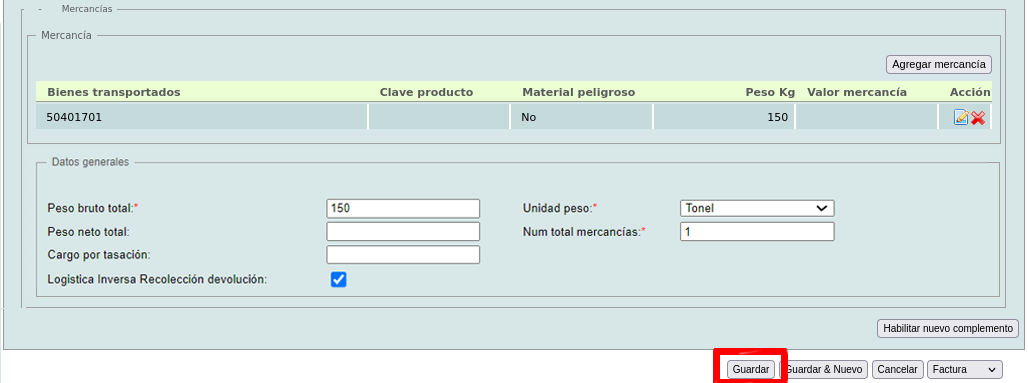The width and height of the screenshot is (1028, 383).
Task: Open the Unidad peso dropdown
Action: (757, 209)
